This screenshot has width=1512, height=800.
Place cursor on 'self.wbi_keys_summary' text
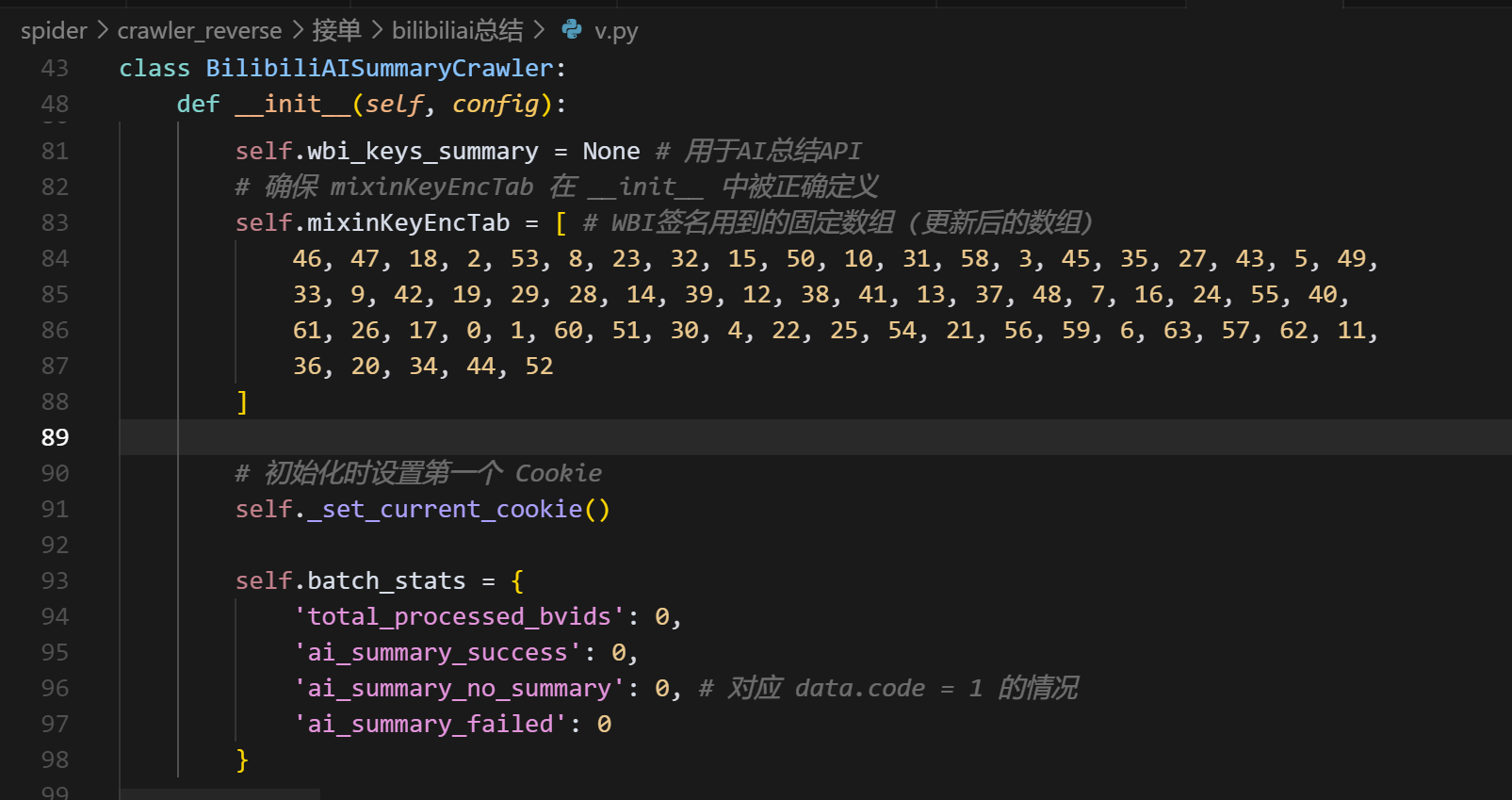[x=386, y=151]
